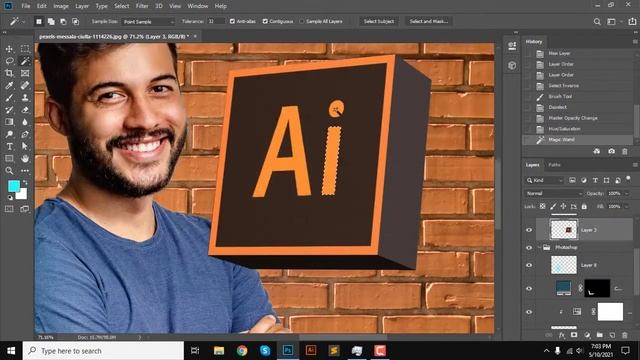640x360 pixels.
Task: Select the Zoom tool
Action: coord(9,171)
